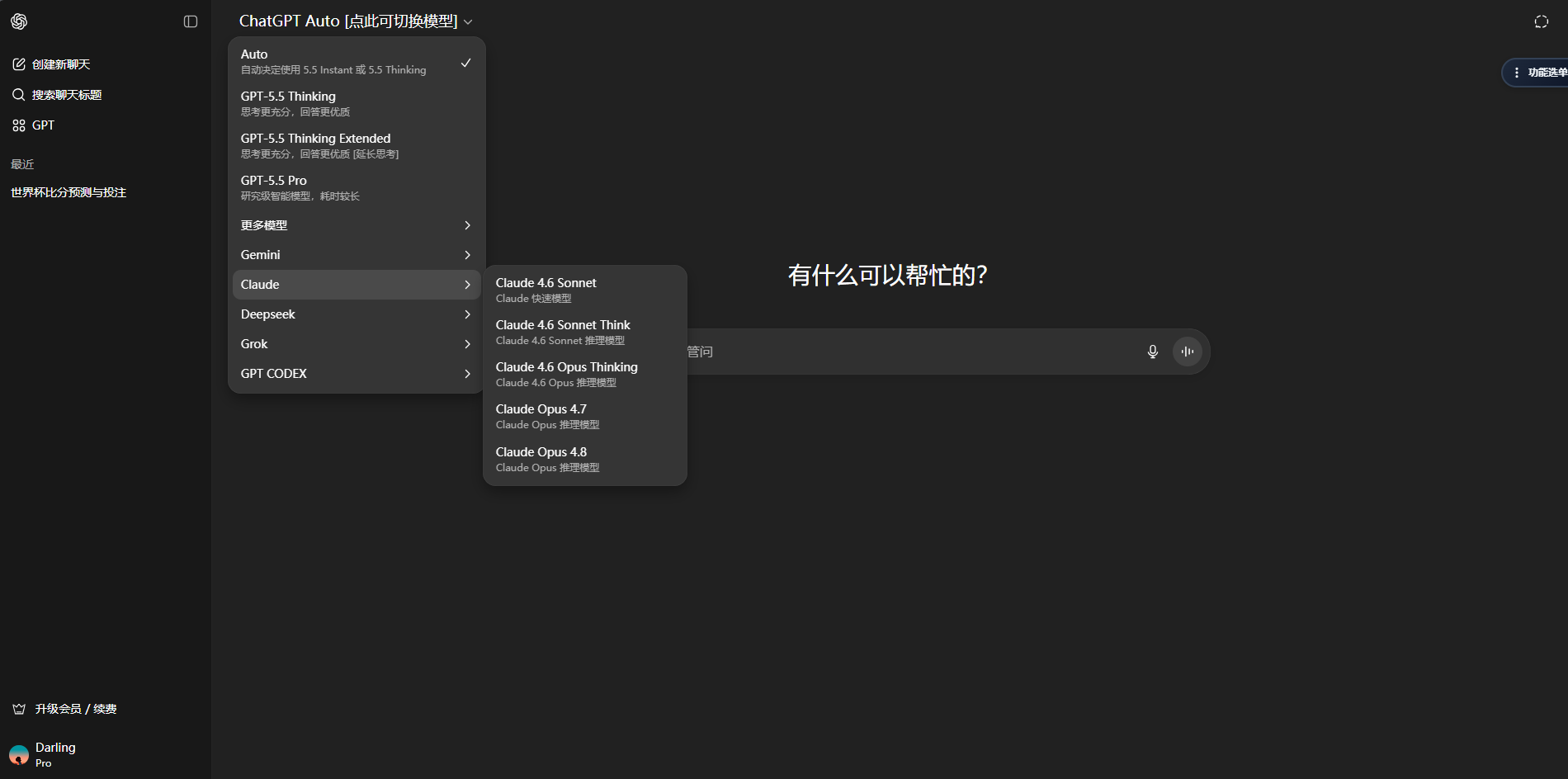Expand the Claude submenu arrow
Image resolution: width=1568 pixels, height=779 pixels.
click(467, 285)
